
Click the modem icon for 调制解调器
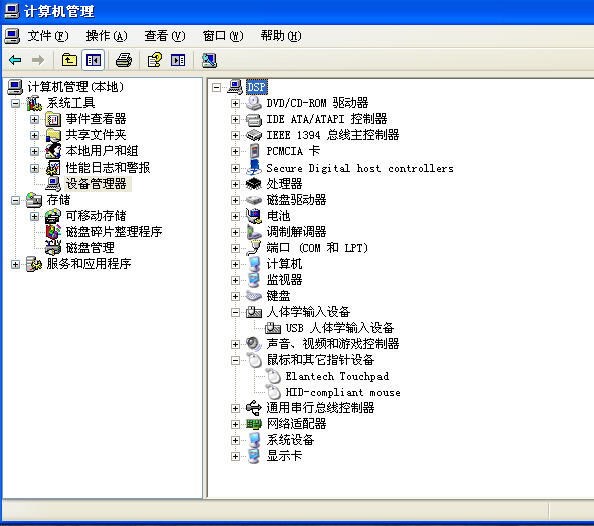tap(253, 232)
